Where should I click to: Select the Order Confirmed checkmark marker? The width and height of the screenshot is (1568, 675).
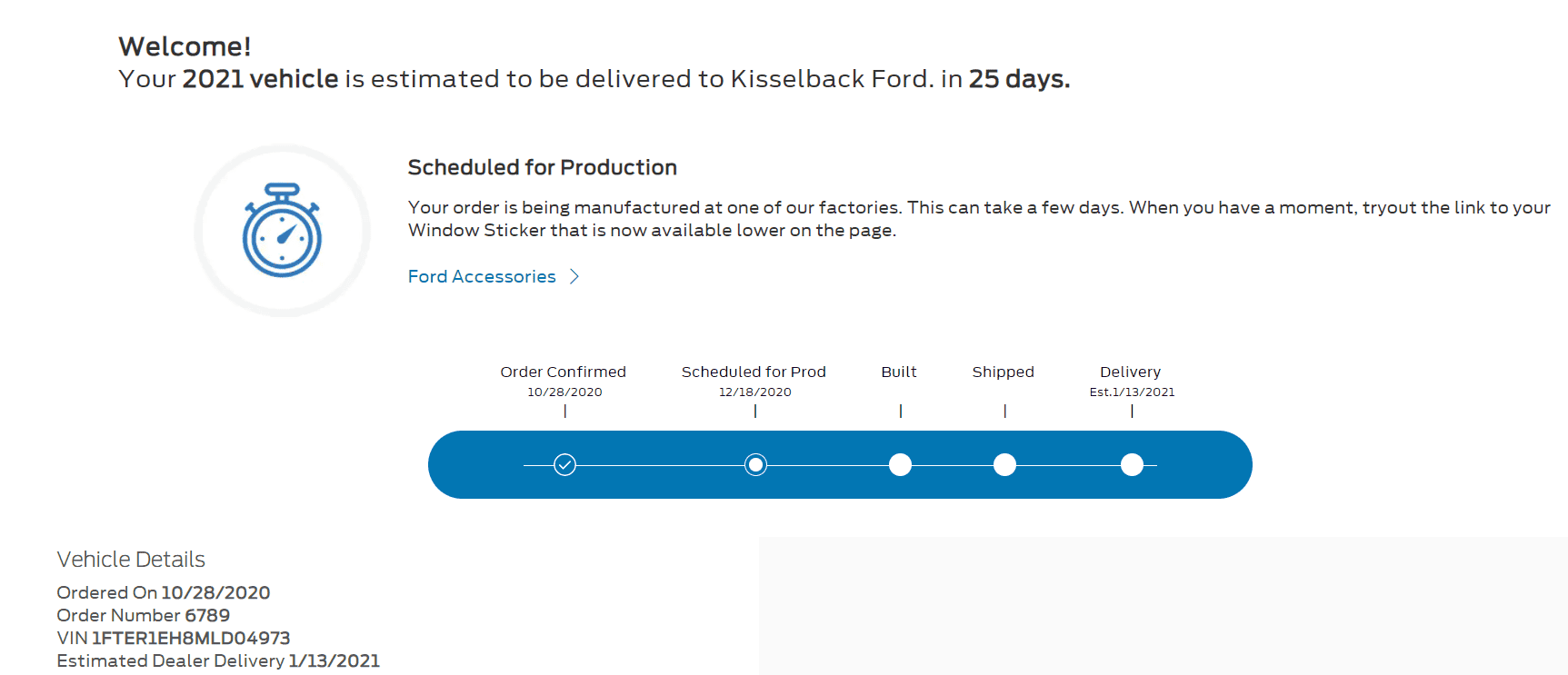tap(564, 465)
